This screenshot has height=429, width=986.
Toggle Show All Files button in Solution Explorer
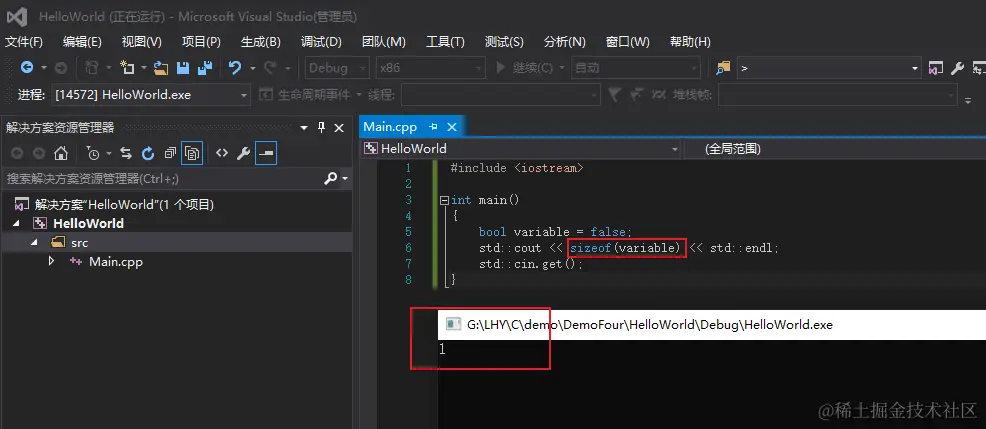(x=192, y=153)
